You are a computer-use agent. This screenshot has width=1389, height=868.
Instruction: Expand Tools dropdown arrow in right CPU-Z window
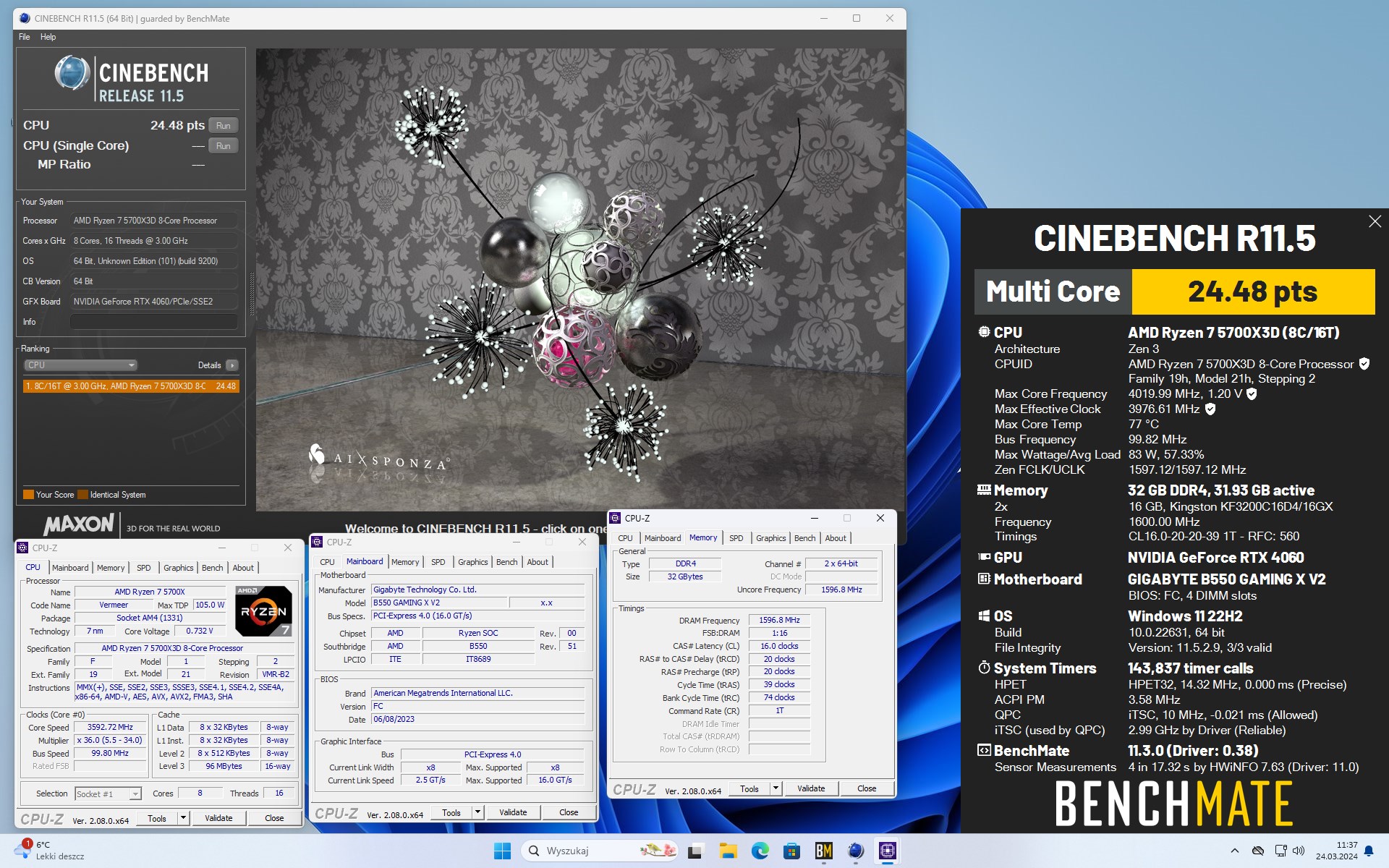point(776,789)
